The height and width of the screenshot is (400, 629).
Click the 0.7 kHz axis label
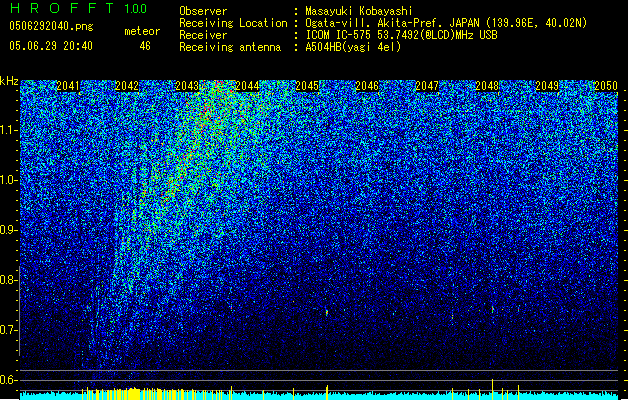8,330
